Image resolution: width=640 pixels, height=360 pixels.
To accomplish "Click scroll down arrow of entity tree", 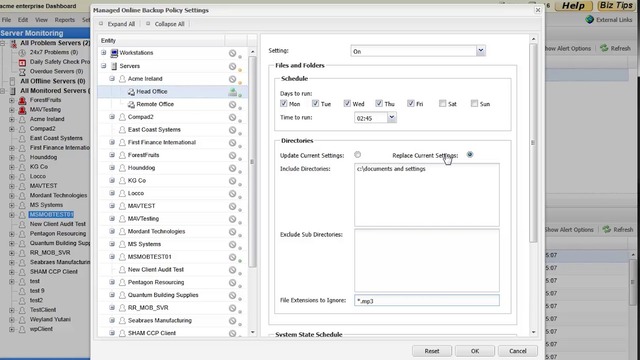I will (x=252, y=332).
